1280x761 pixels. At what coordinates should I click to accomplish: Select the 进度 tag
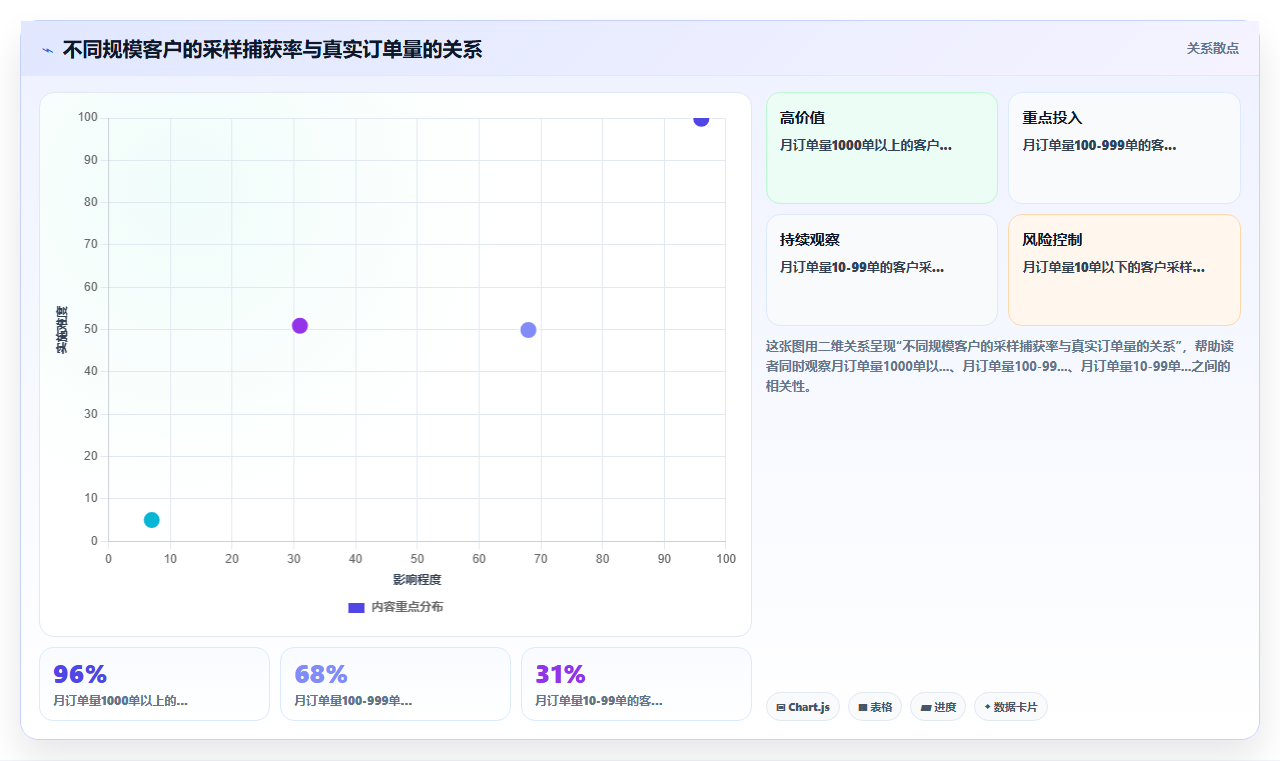pos(938,707)
